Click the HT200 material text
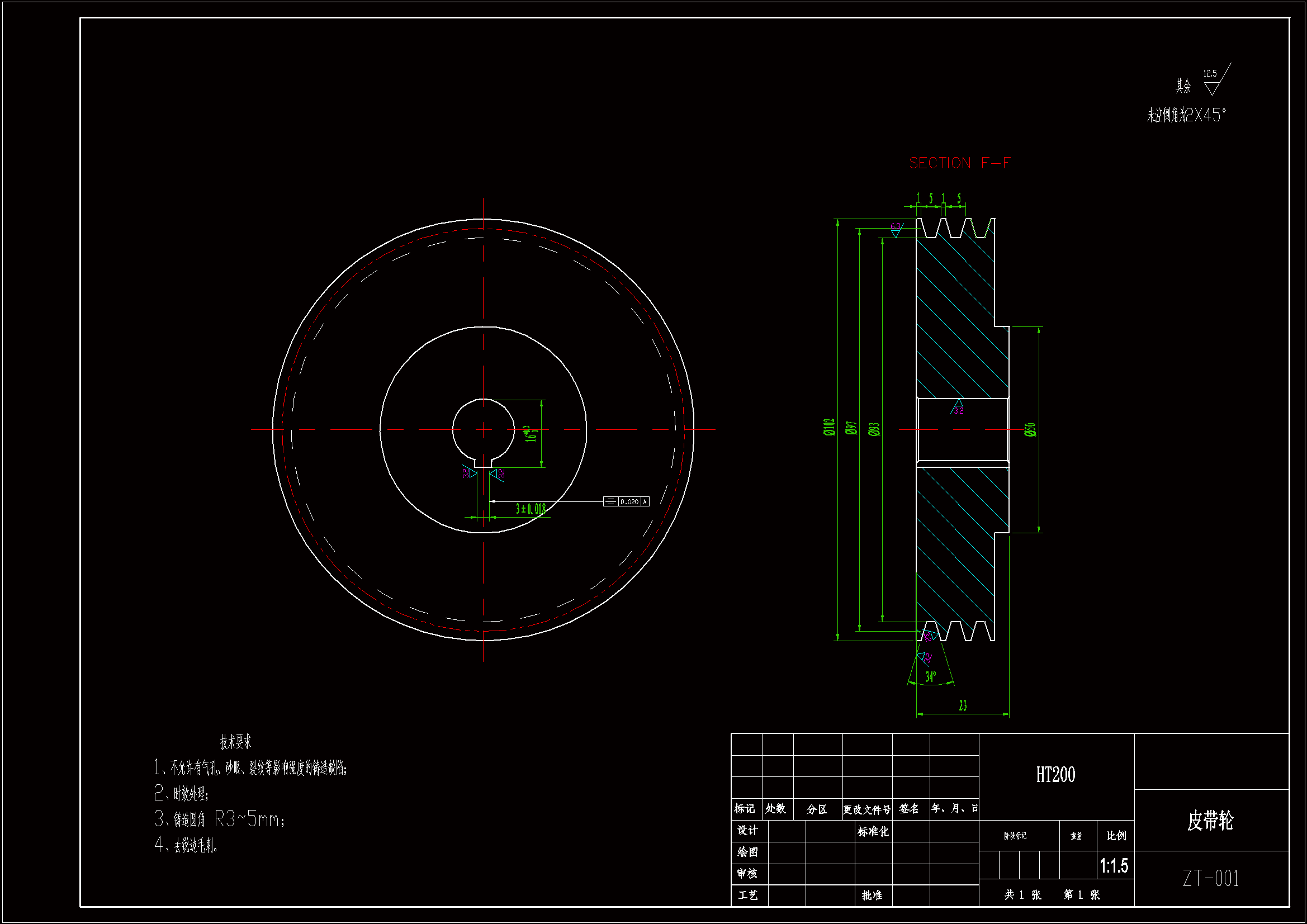Image resolution: width=1307 pixels, height=924 pixels. 1055,775
